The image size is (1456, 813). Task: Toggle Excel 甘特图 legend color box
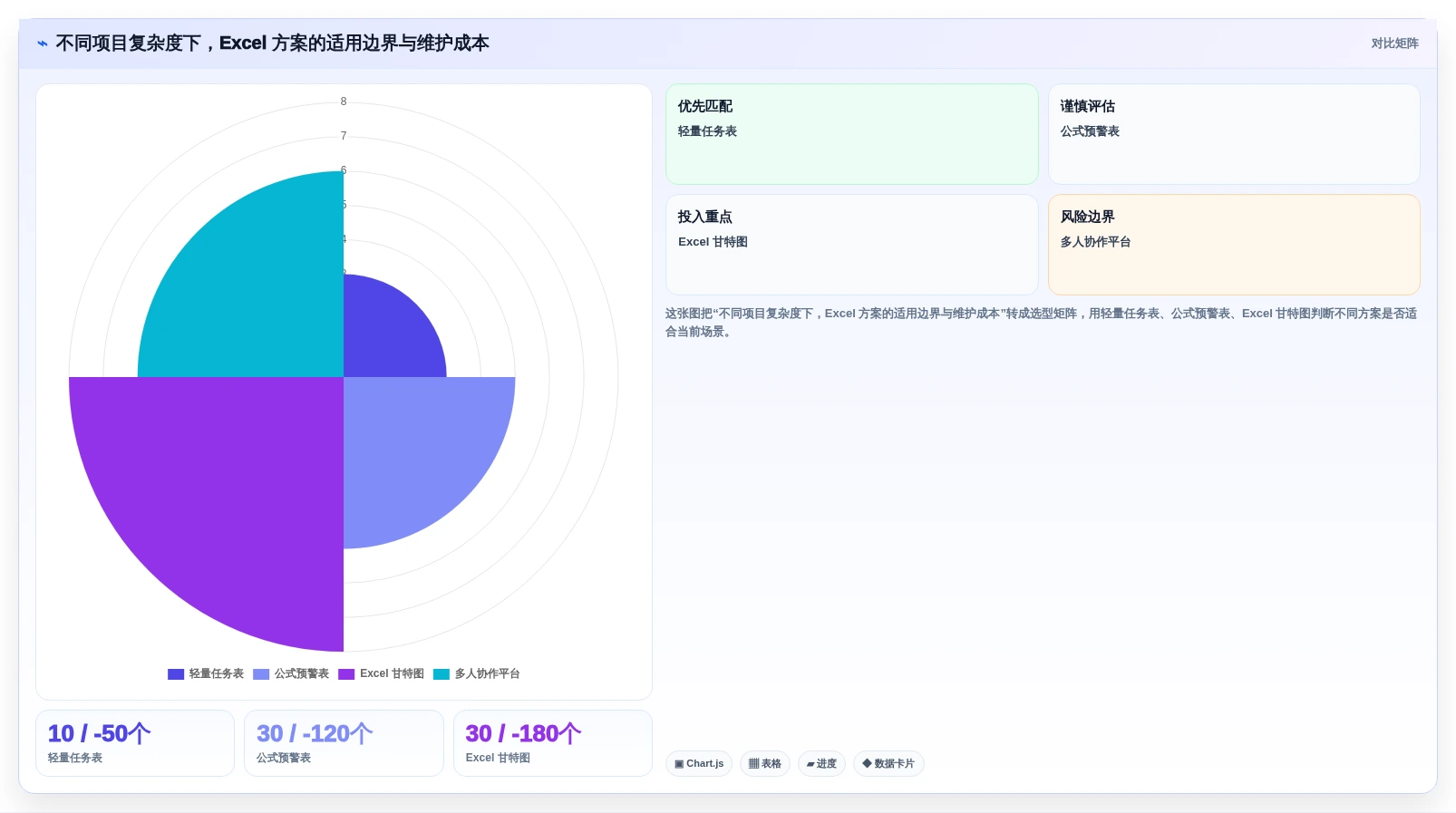(x=346, y=674)
